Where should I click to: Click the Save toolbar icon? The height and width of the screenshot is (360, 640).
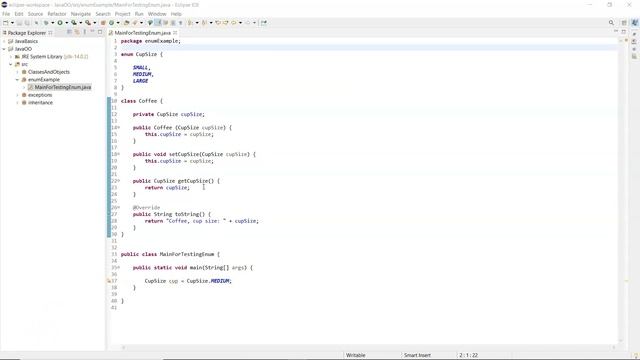pyautogui.click(x=19, y=23)
